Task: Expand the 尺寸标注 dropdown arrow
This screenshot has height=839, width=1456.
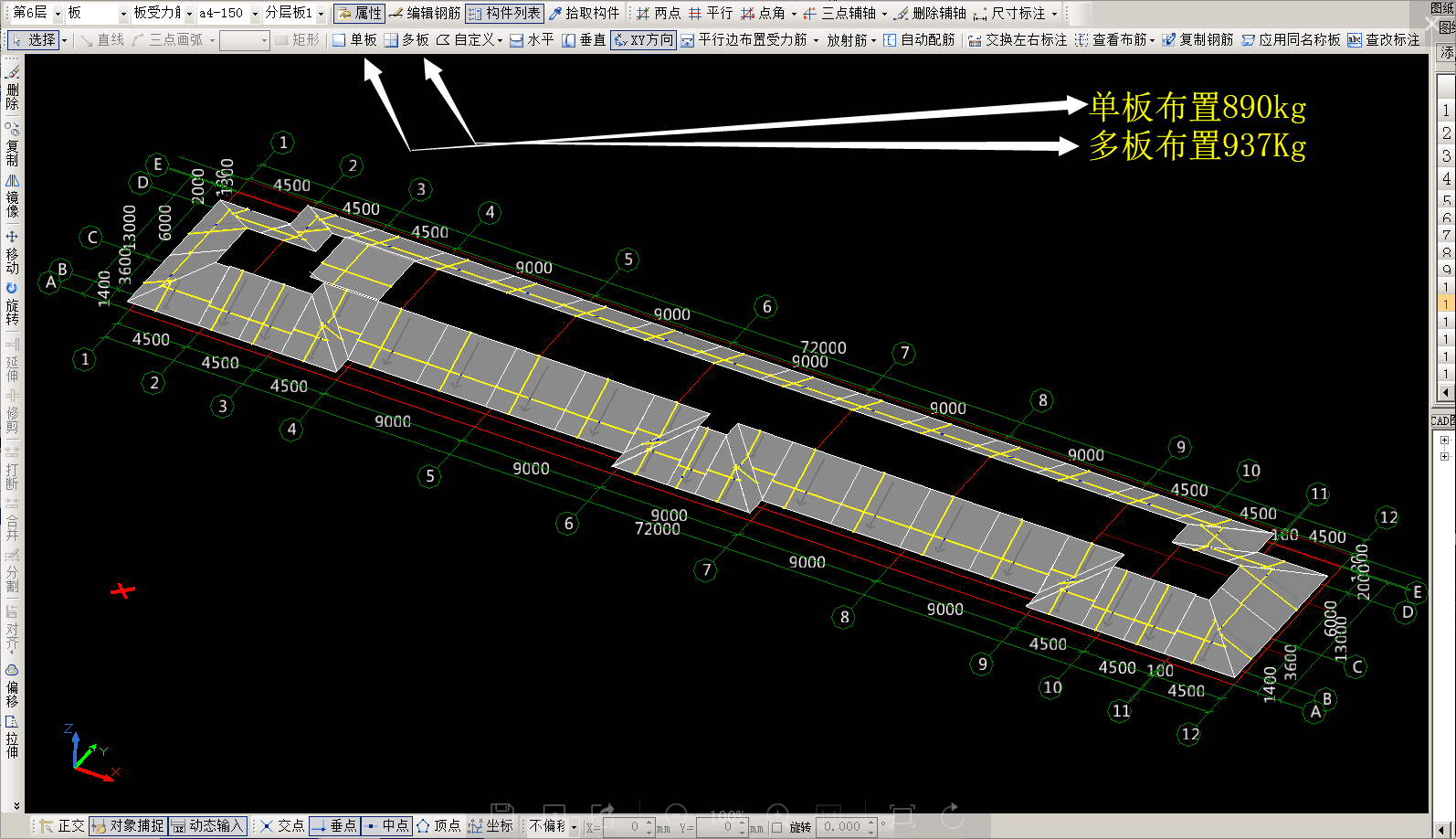Action: click(x=1054, y=14)
